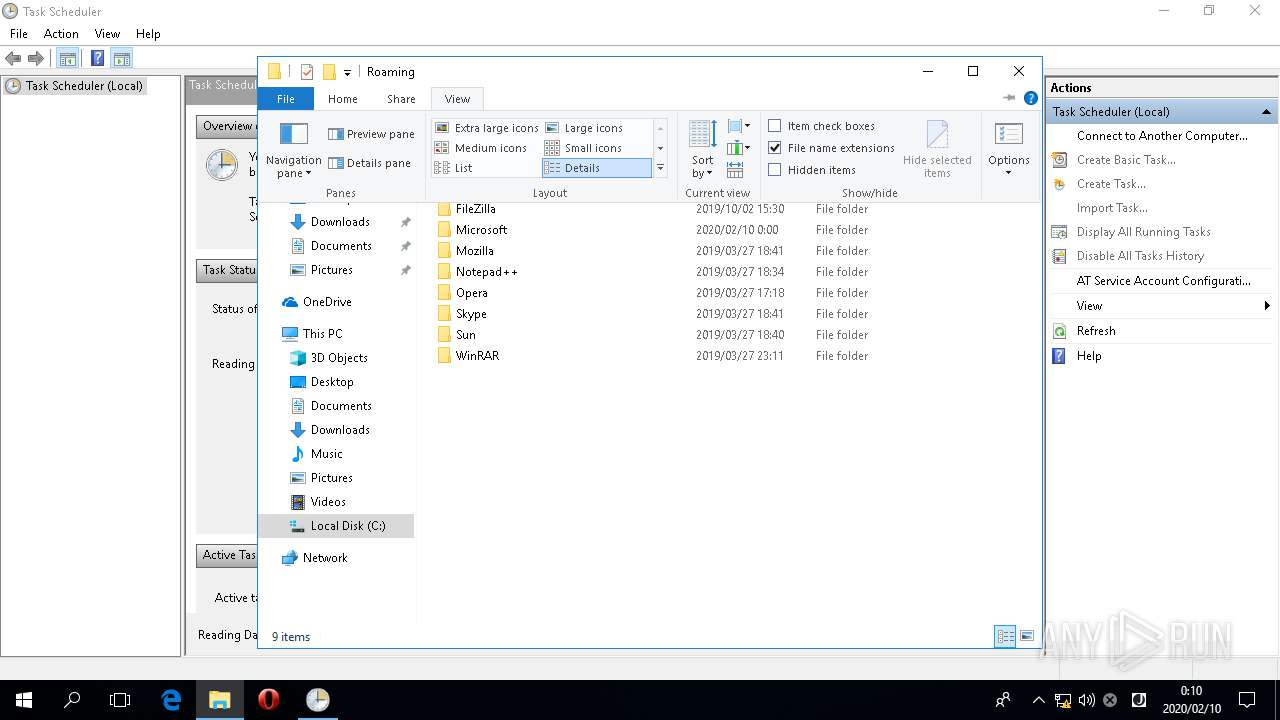Click Disable All Tasks History action
The image size is (1280, 720).
point(1140,256)
